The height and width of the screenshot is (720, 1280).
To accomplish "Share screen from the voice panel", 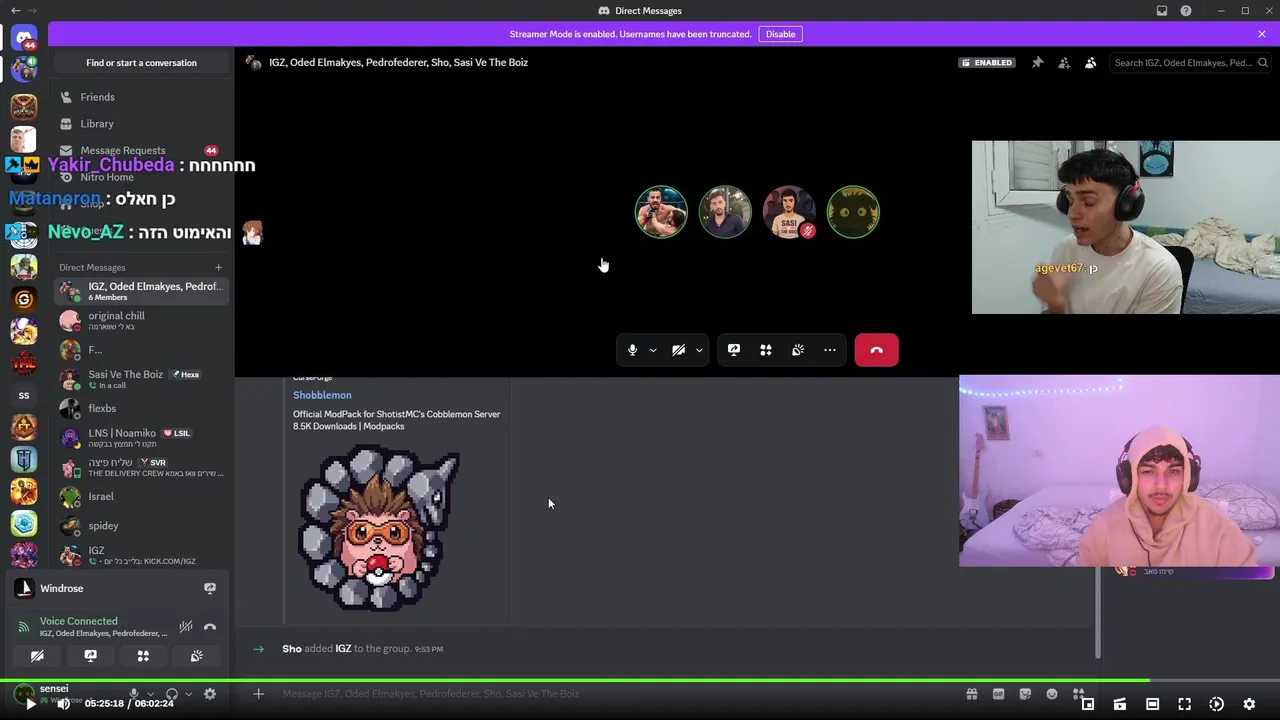I will pos(90,656).
